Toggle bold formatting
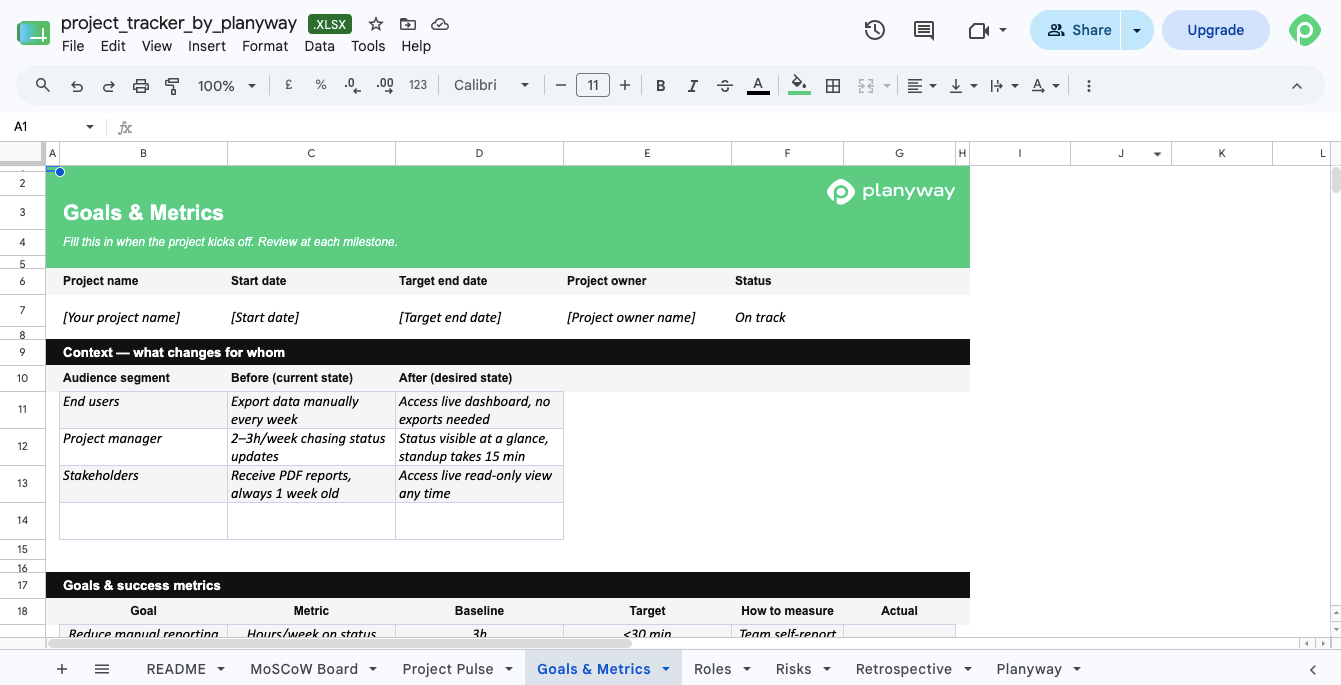 tap(661, 86)
